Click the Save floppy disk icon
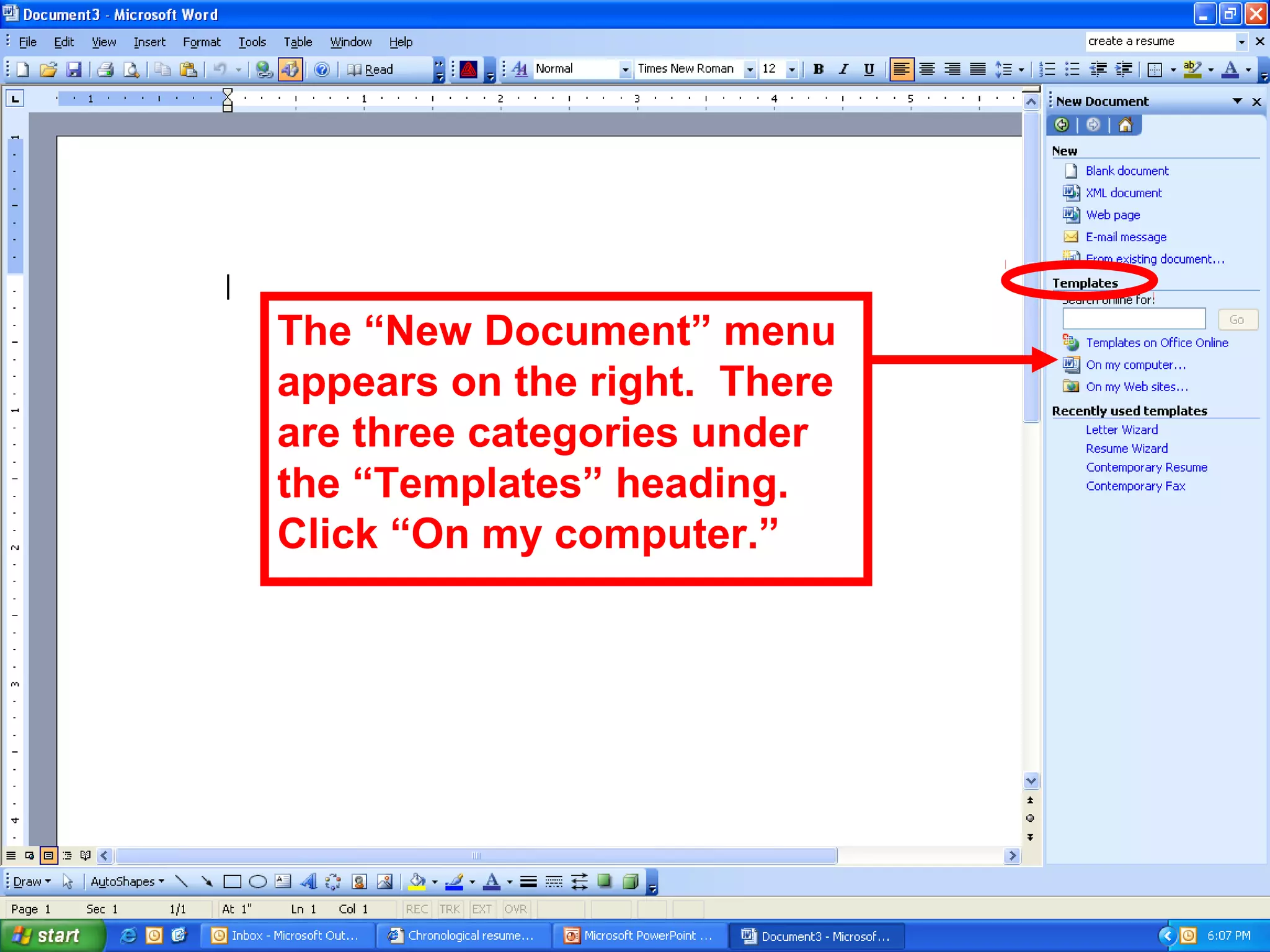Image resolution: width=1270 pixels, height=952 pixels. pos(74,69)
